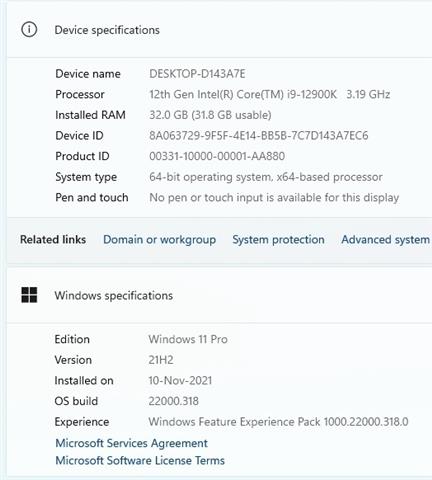Image resolution: width=432 pixels, height=480 pixels.
Task: Click the Device ID value text
Action: 259,136
